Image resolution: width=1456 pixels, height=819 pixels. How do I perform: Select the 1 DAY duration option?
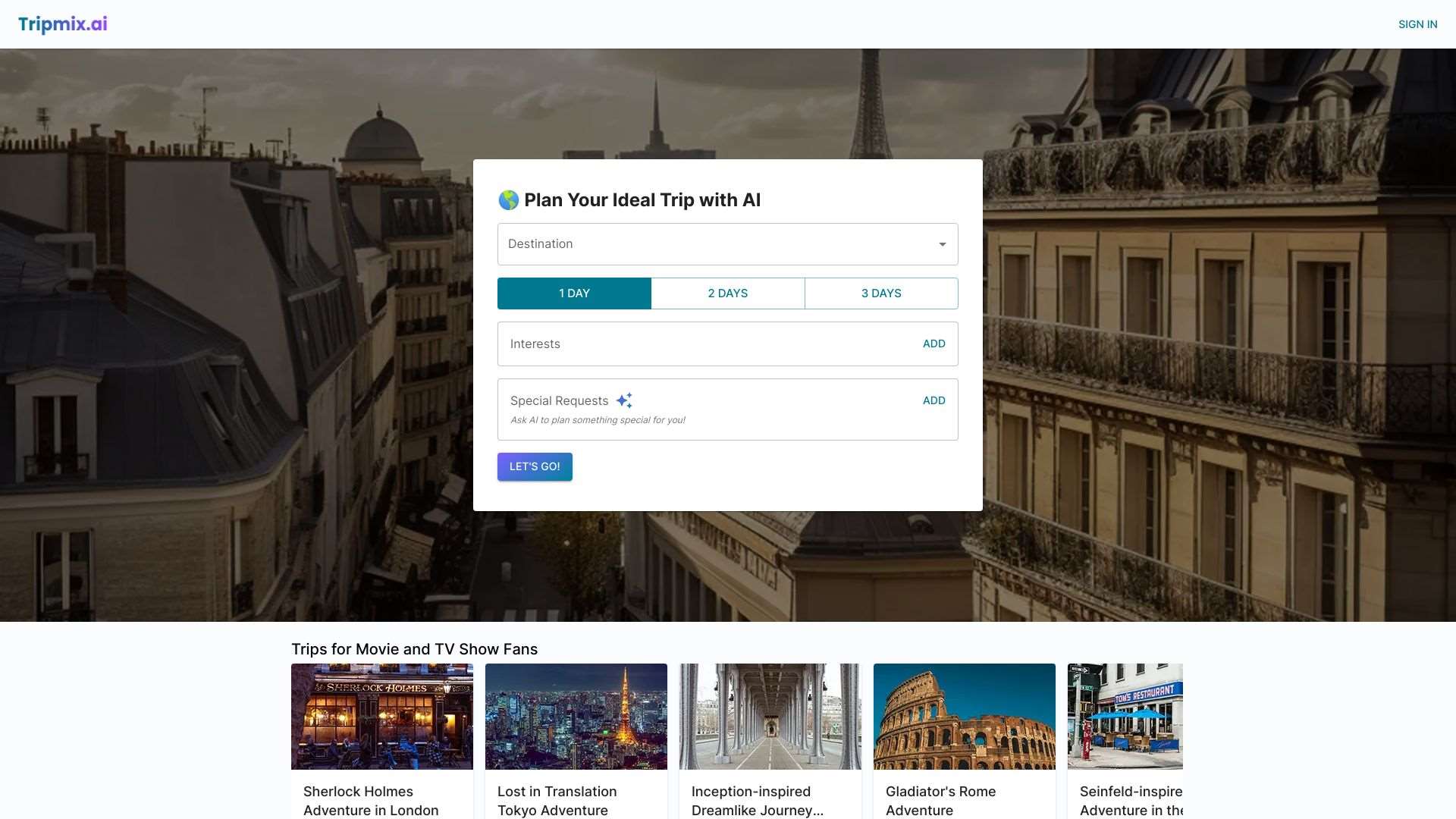pyautogui.click(x=574, y=293)
